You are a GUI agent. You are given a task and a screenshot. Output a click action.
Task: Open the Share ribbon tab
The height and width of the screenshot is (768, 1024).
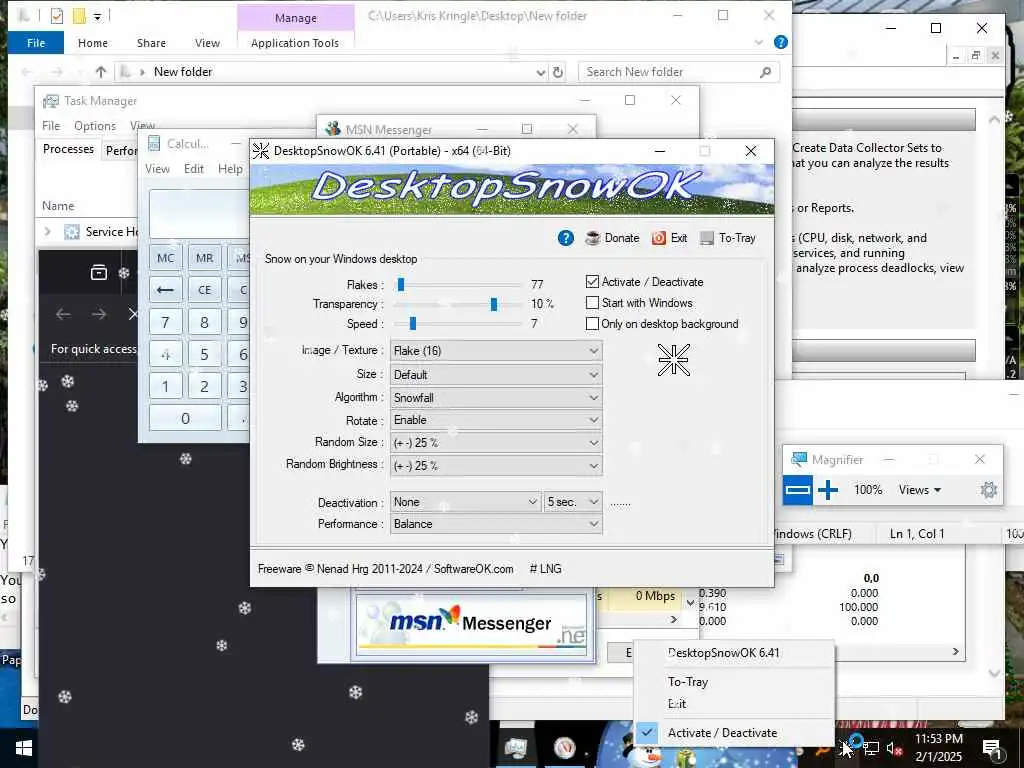pyautogui.click(x=152, y=43)
